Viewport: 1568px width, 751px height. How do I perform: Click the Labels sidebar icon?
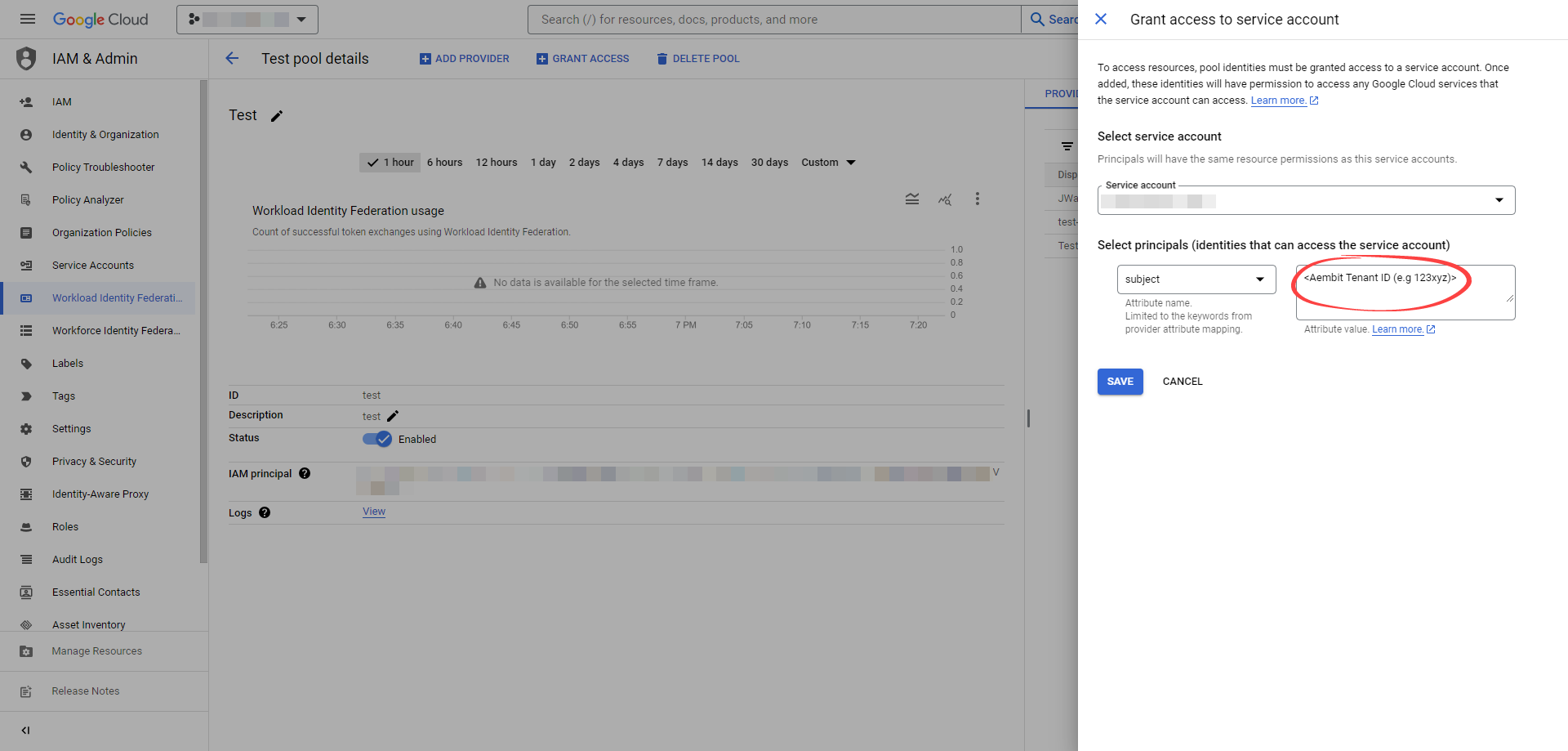[26, 364]
